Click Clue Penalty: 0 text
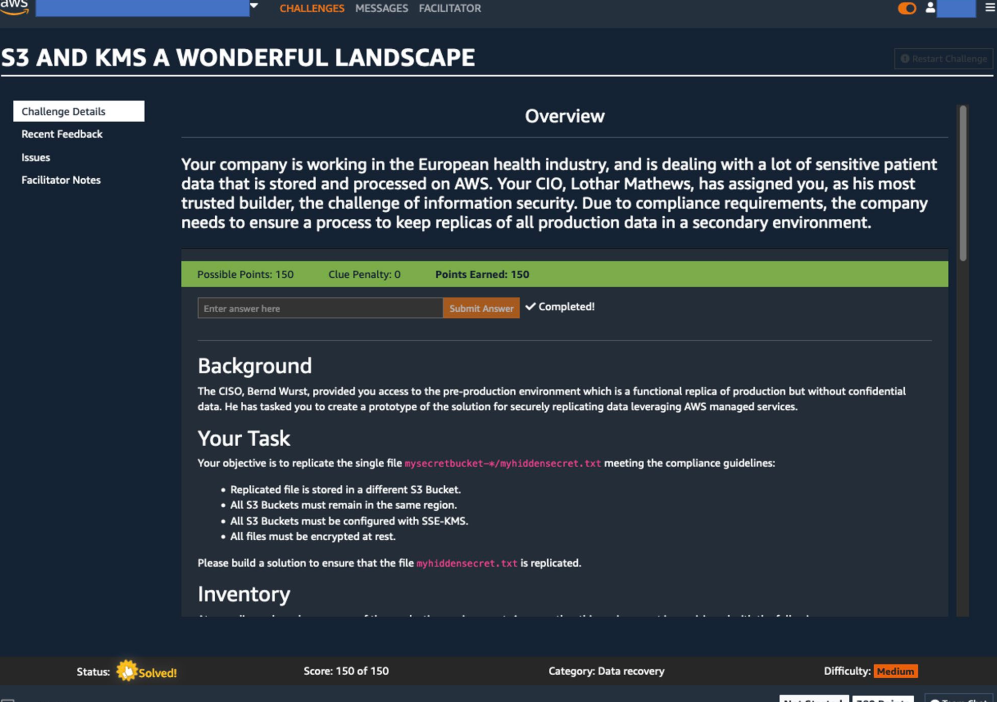 pyautogui.click(x=364, y=275)
